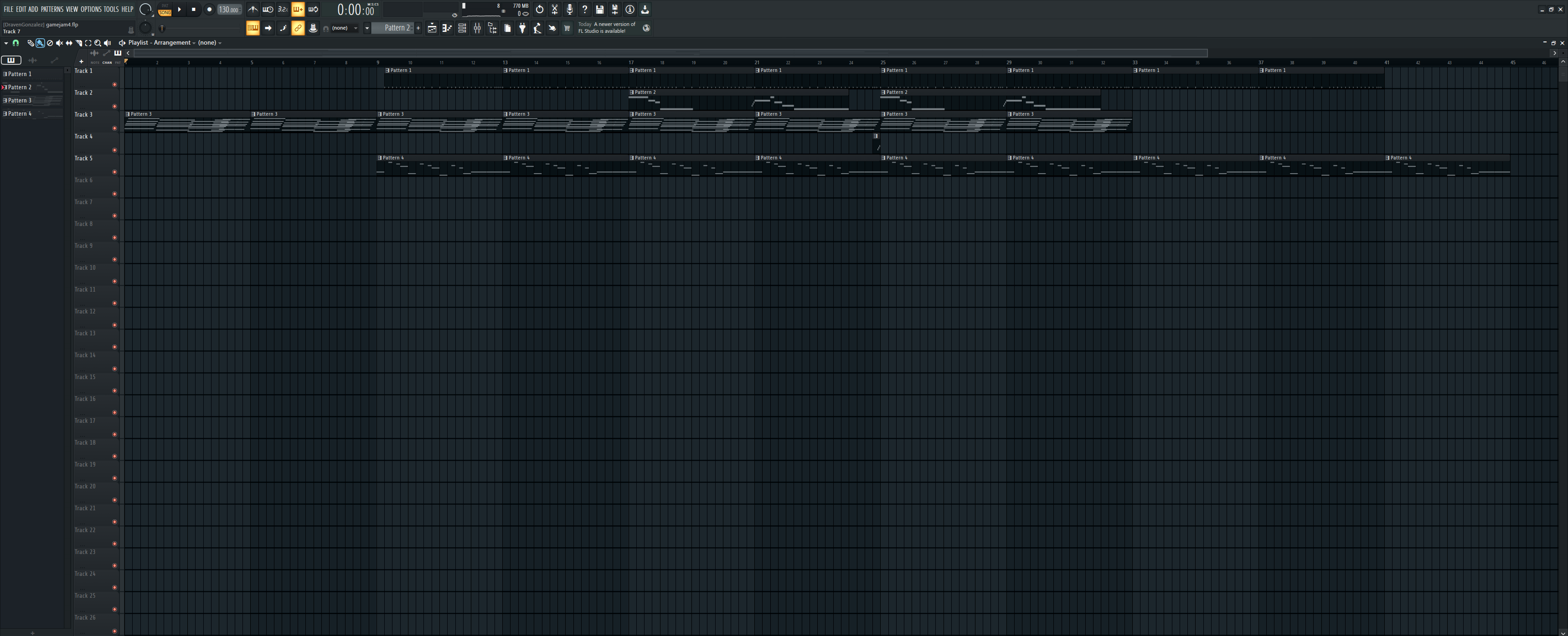Mute Track 3 using its dot
The image size is (1568, 636).
click(x=114, y=128)
